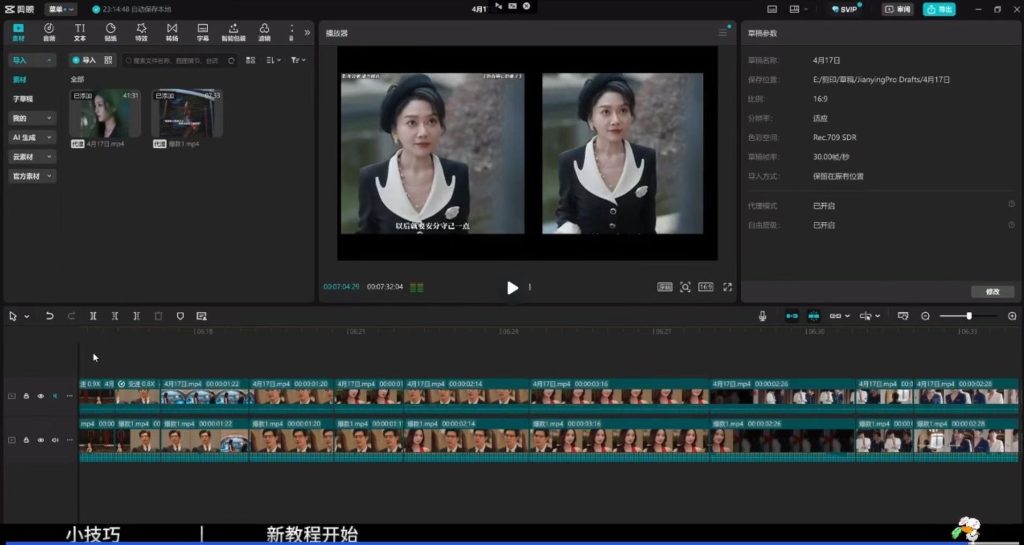Open the 转场 transitions tab

tap(172, 32)
